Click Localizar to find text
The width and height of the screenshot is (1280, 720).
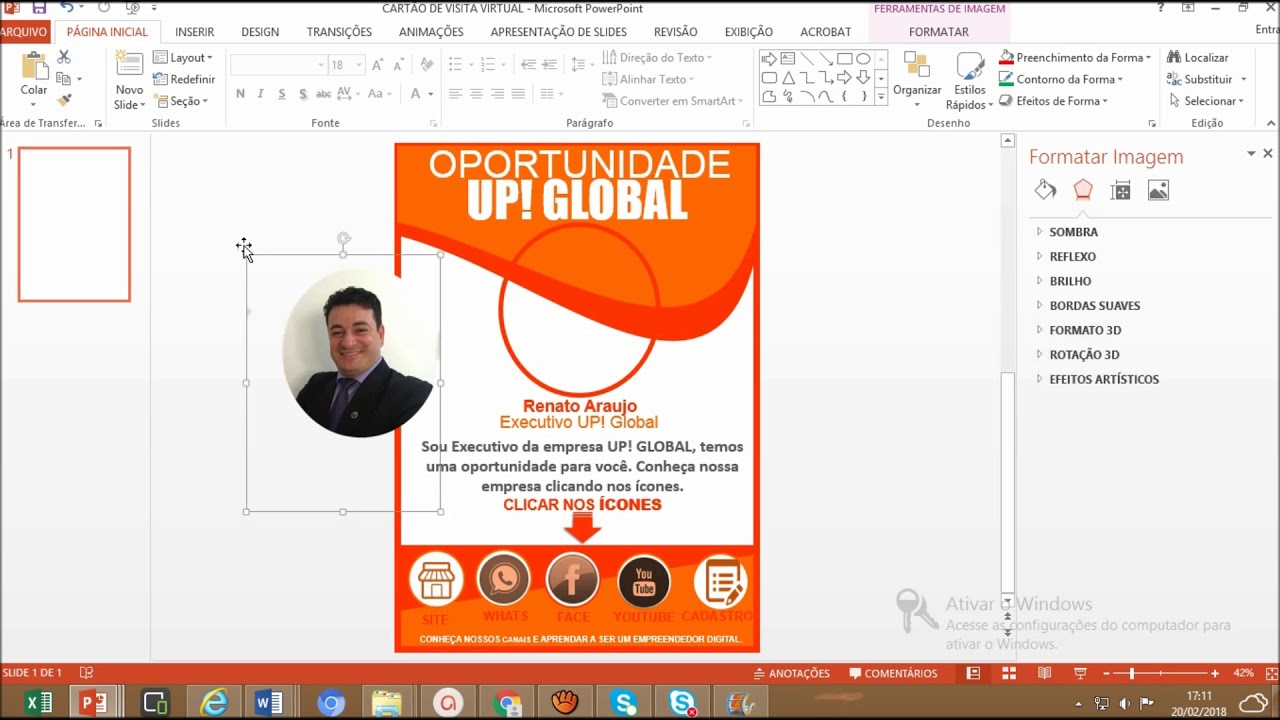point(1198,58)
